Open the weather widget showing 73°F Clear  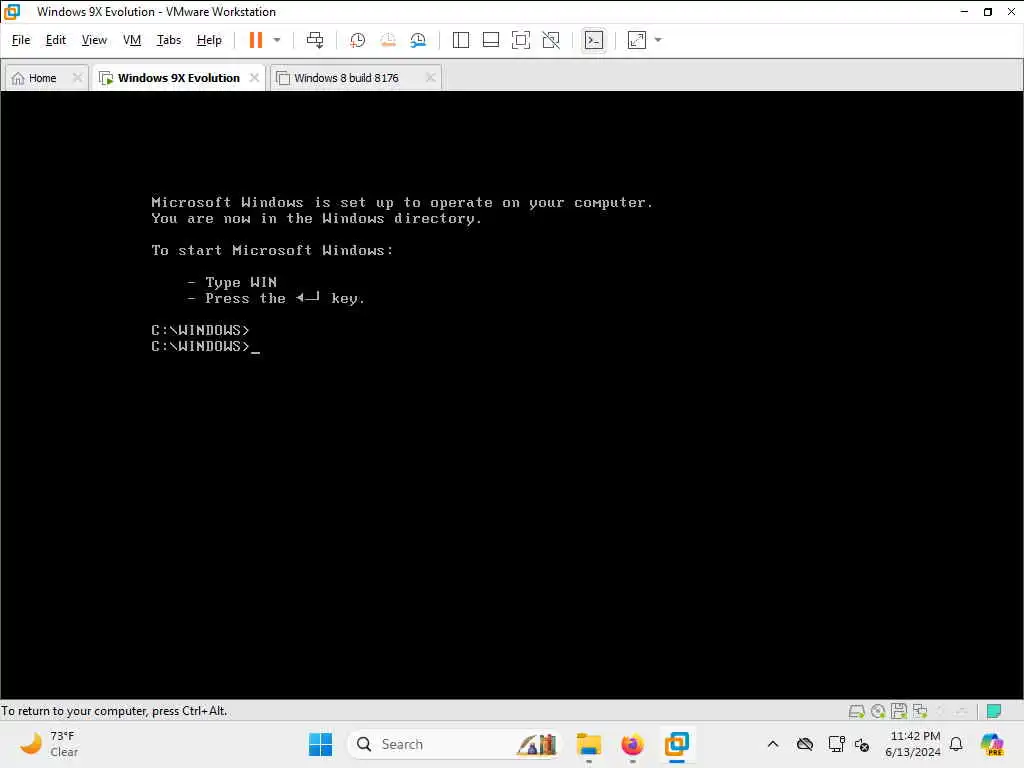coord(49,744)
